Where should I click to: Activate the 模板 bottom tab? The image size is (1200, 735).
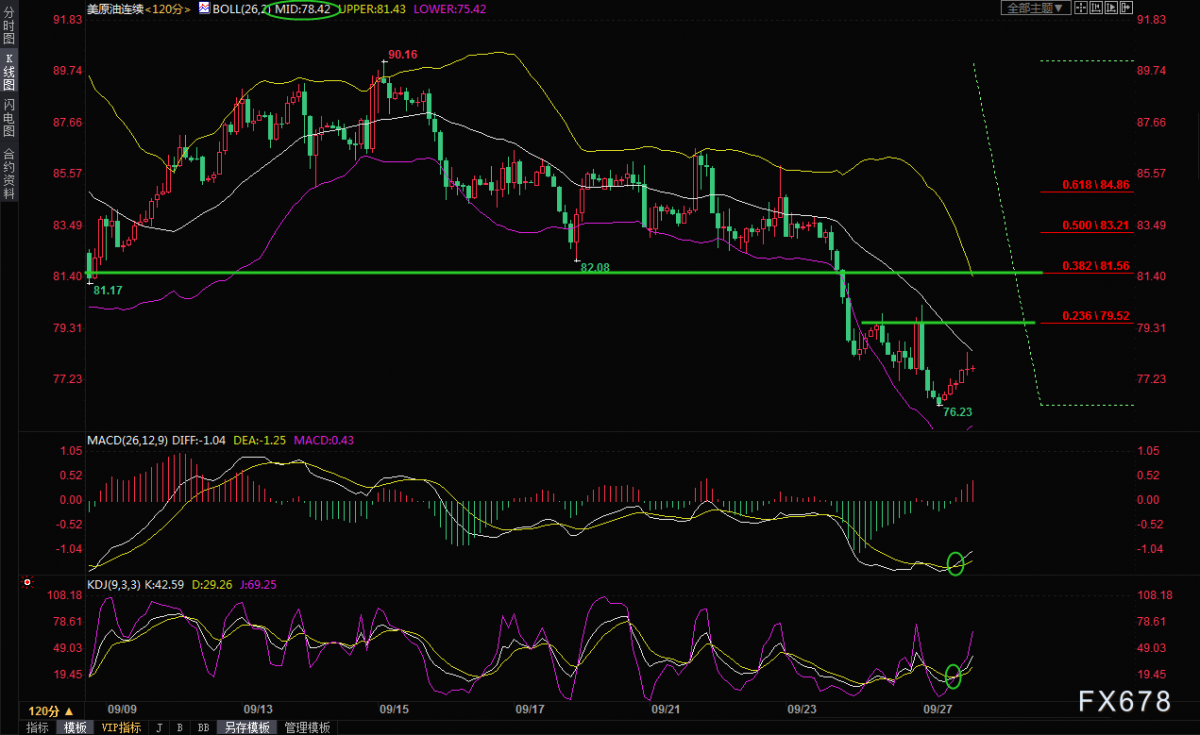coord(75,727)
